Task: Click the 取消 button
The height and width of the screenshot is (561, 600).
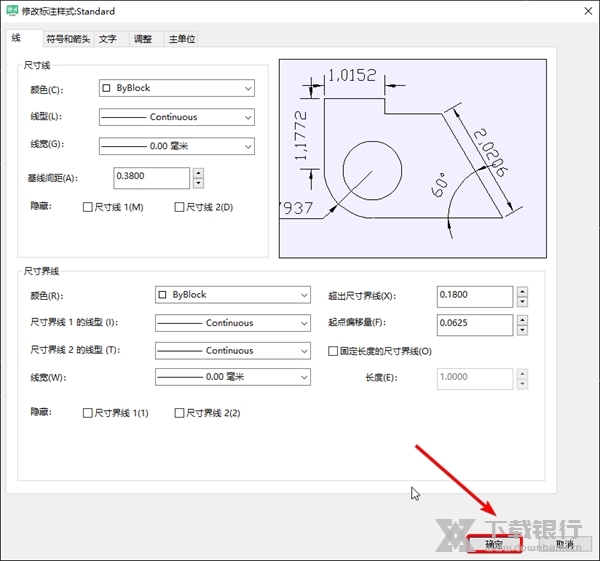Action: pos(565,544)
